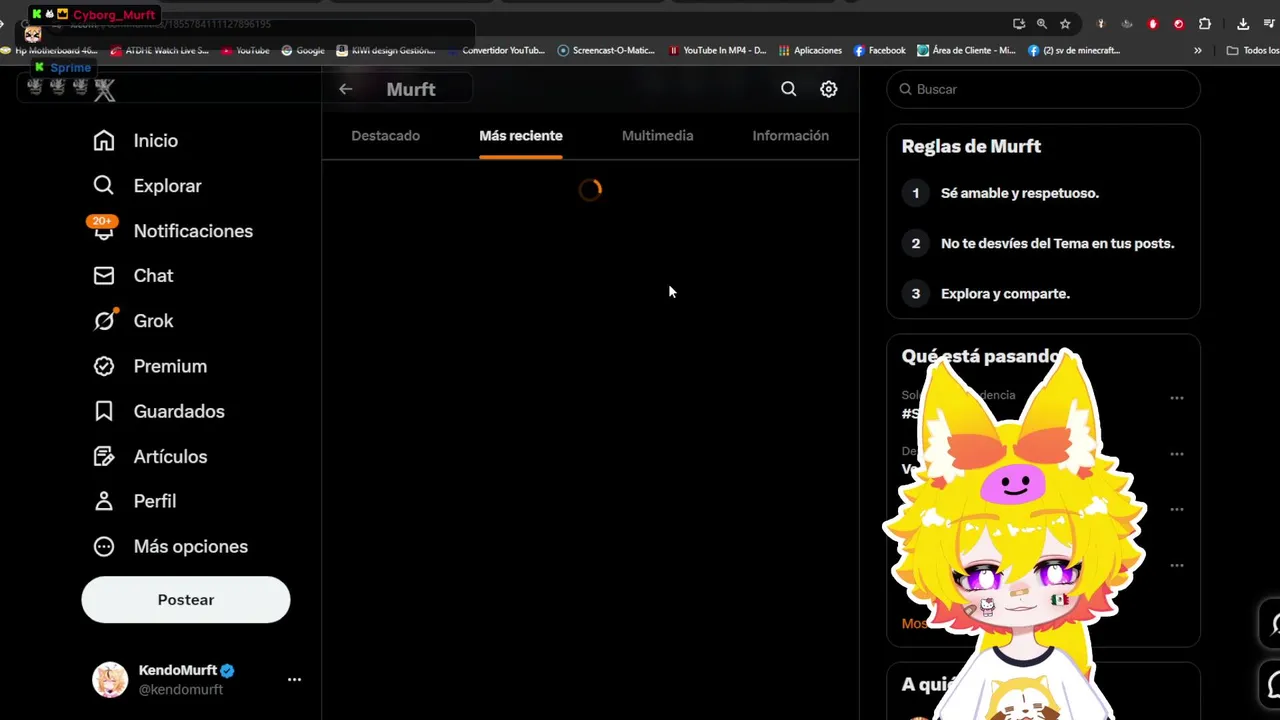Open YouTube bookmark

click(246, 50)
